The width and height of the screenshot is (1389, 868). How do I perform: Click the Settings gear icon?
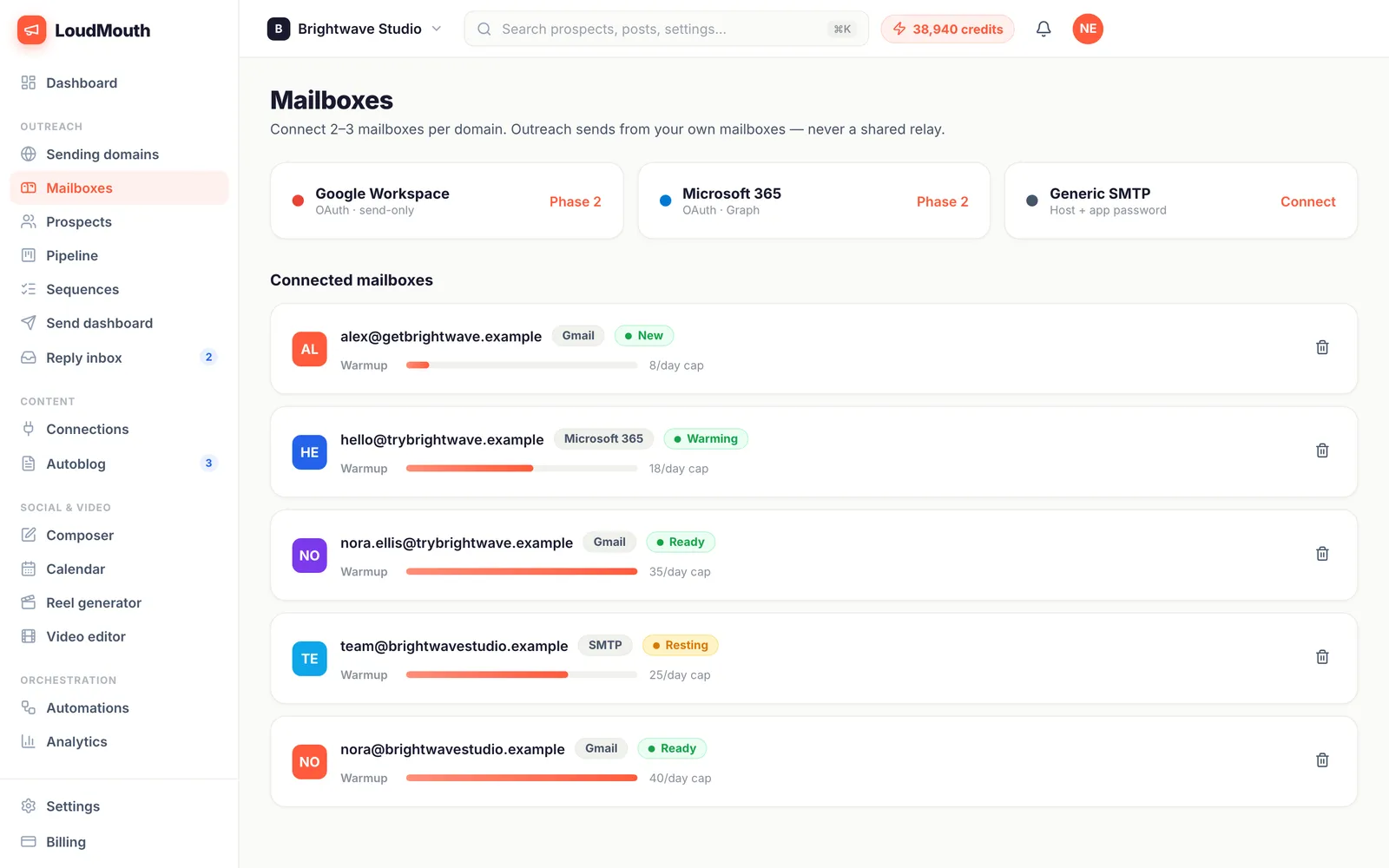[x=29, y=806]
